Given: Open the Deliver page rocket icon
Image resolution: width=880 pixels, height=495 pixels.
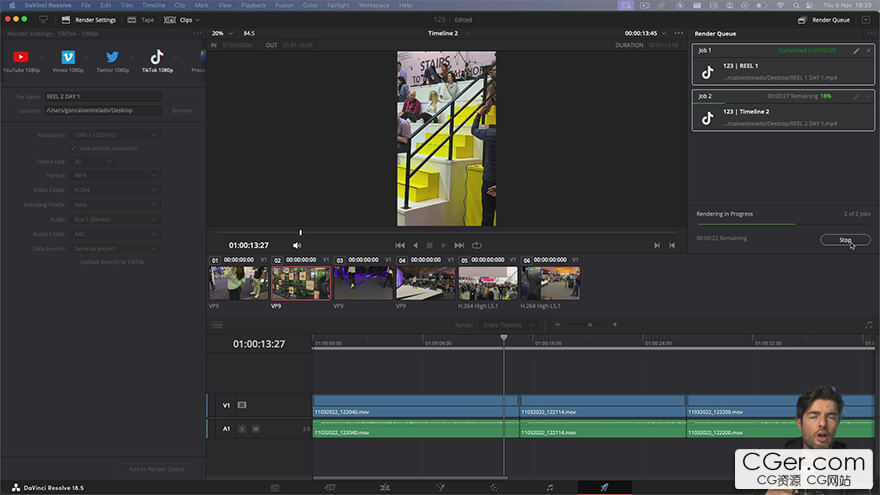Looking at the screenshot, I should pos(604,488).
